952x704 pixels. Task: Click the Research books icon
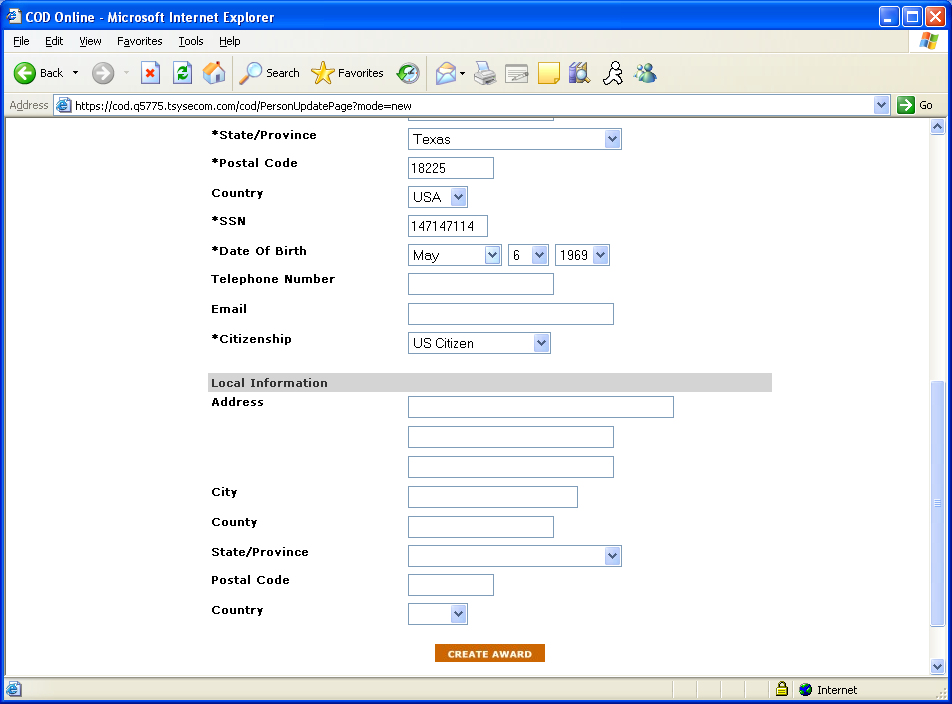click(580, 73)
